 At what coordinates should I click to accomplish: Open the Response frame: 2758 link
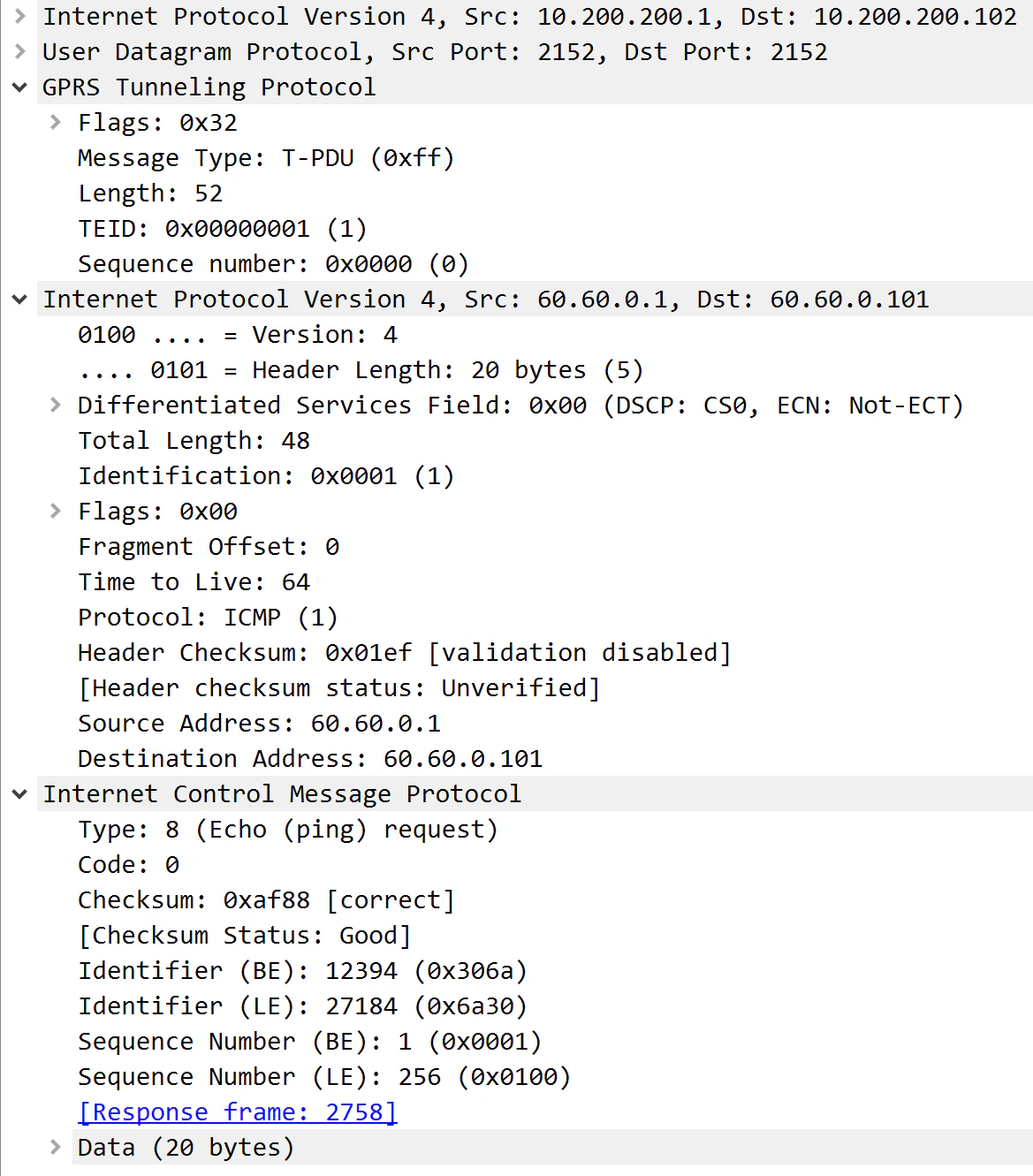point(238,1112)
